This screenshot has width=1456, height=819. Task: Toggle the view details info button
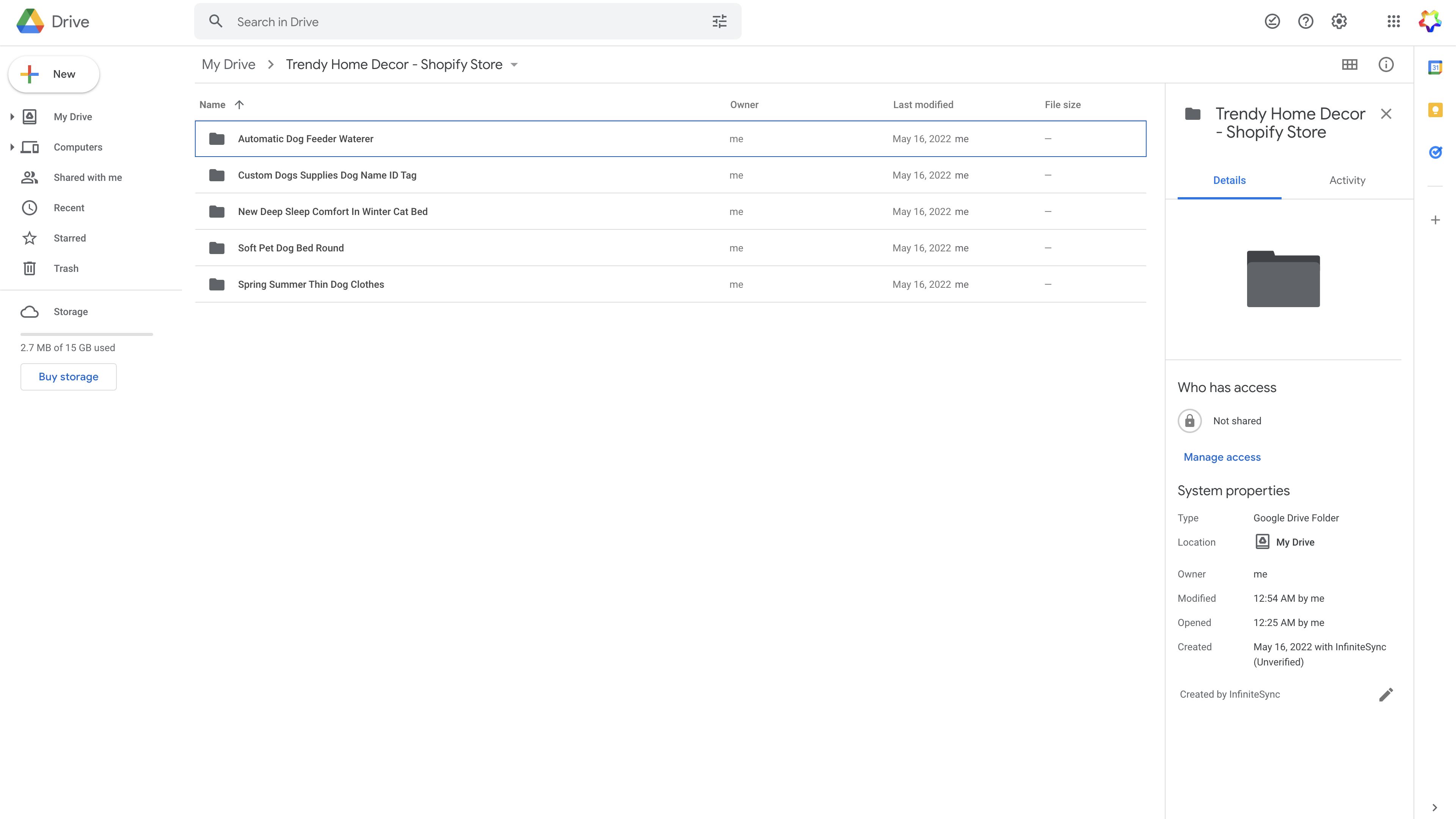pyautogui.click(x=1385, y=64)
